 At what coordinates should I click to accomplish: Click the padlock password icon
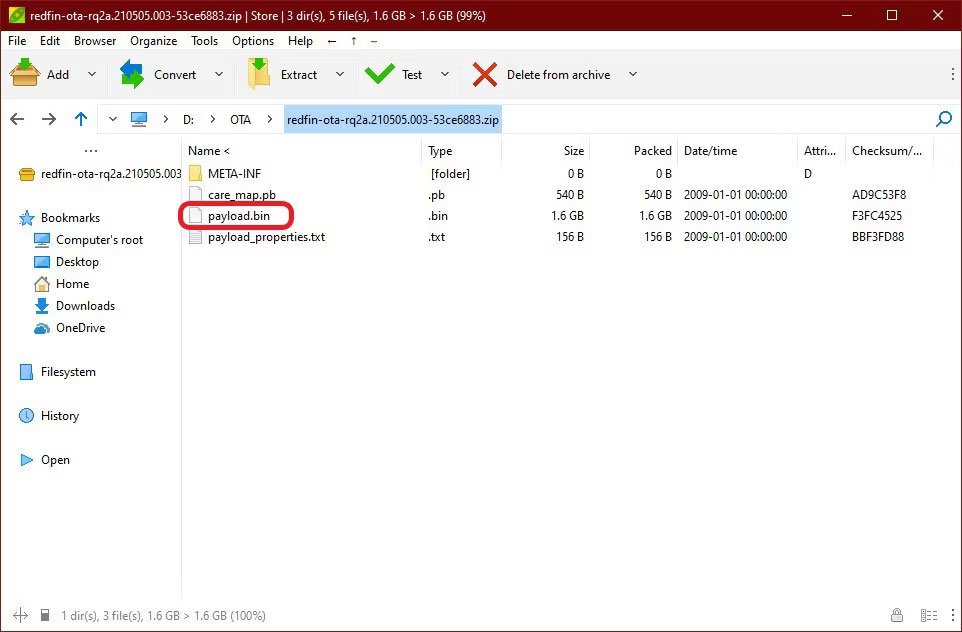point(897,615)
